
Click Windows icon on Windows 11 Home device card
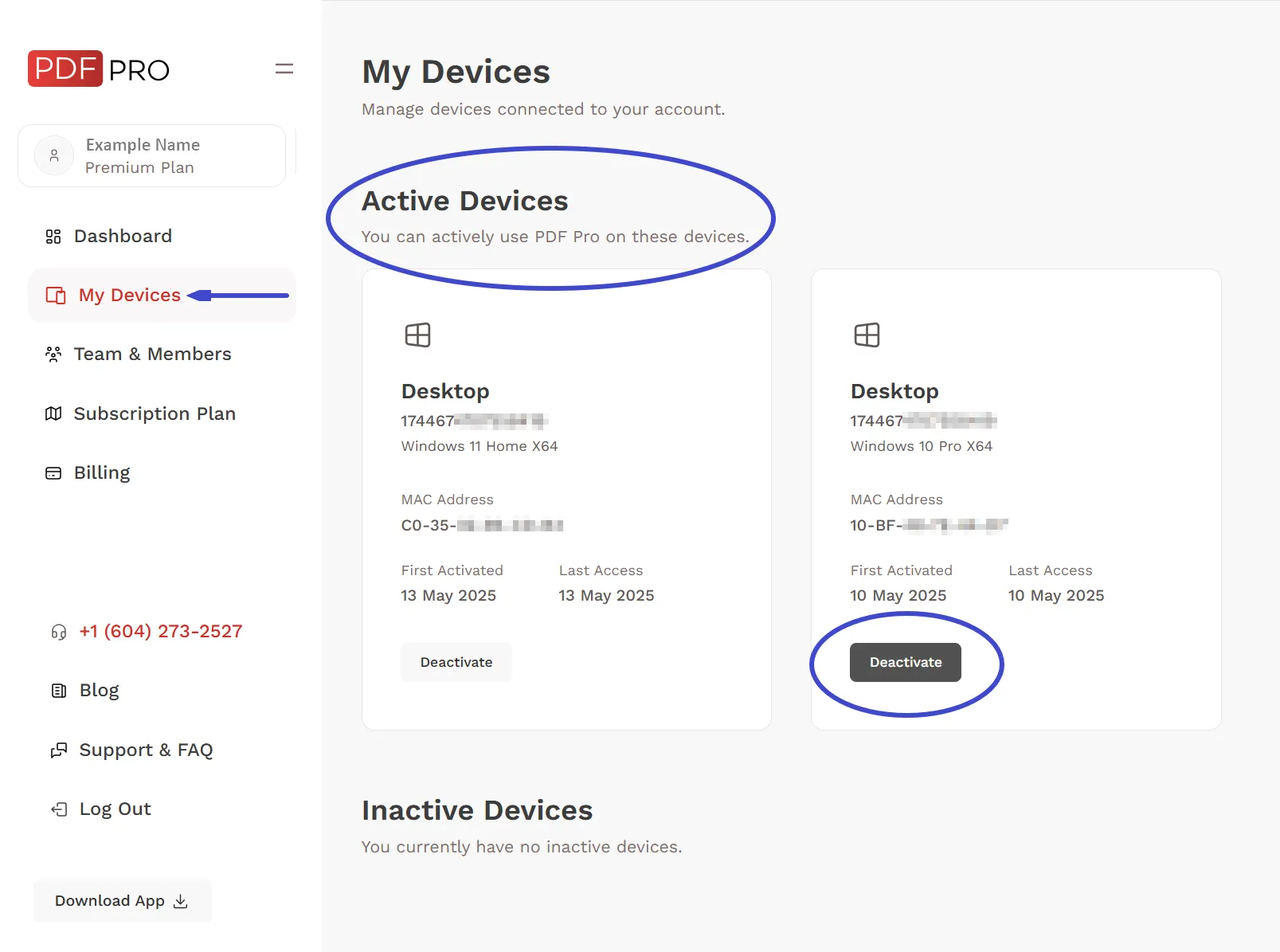click(x=417, y=335)
